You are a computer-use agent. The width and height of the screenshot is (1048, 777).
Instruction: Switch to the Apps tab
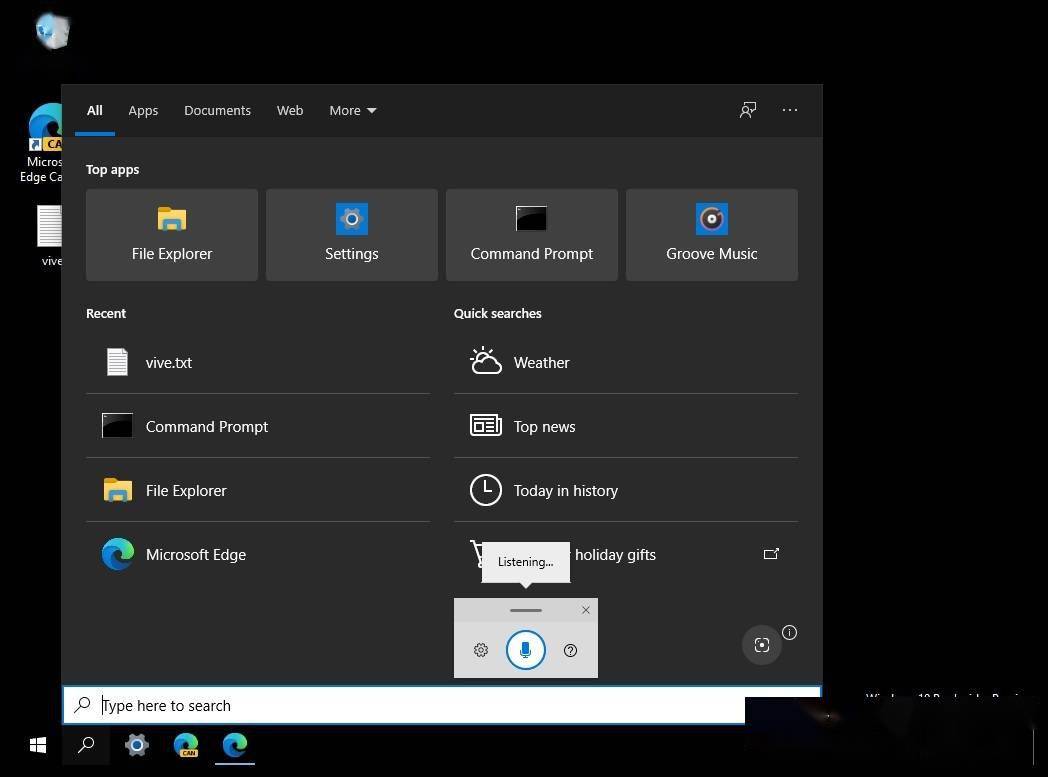(143, 110)
